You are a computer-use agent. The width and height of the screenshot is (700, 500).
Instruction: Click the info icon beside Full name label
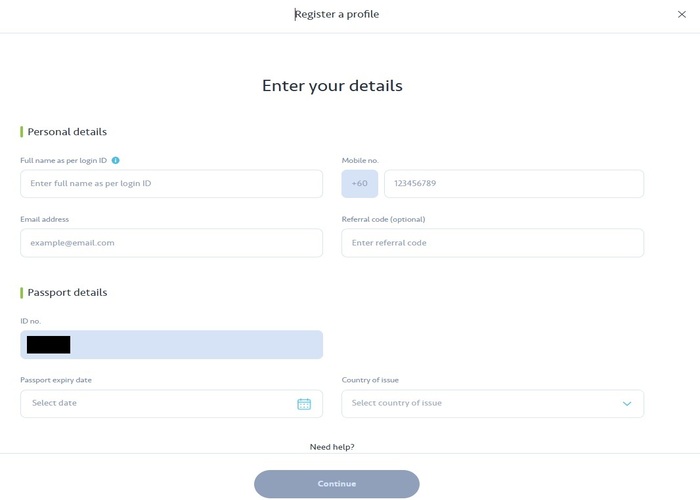(116, 160)
